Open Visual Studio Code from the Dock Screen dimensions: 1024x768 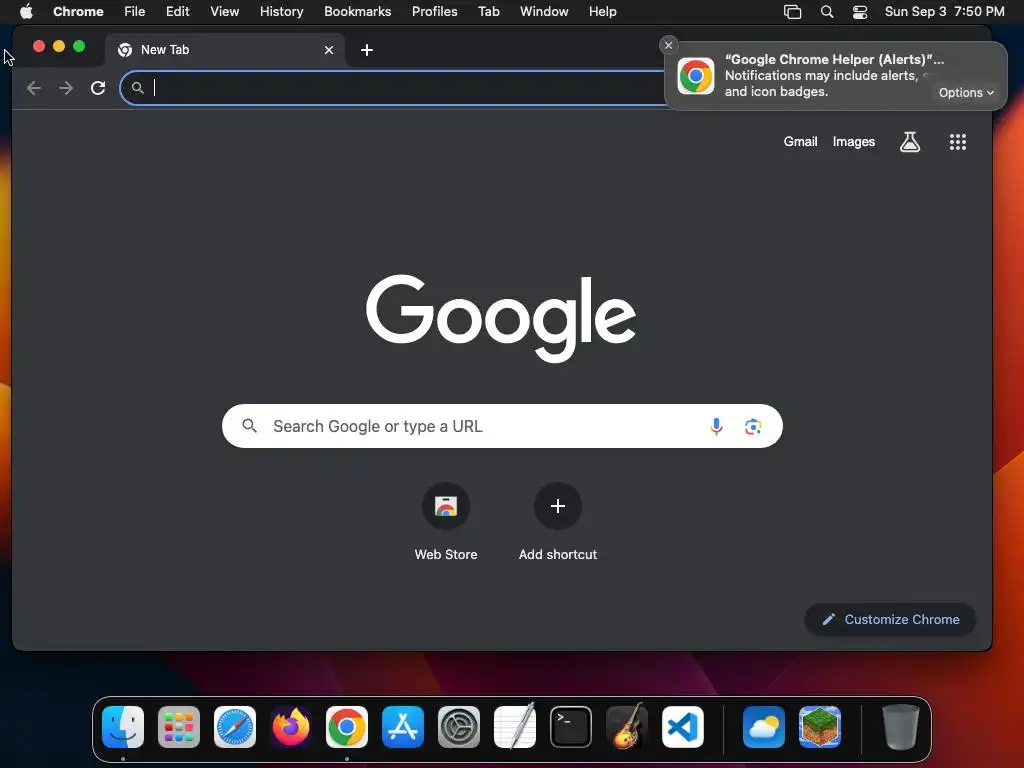682,727
